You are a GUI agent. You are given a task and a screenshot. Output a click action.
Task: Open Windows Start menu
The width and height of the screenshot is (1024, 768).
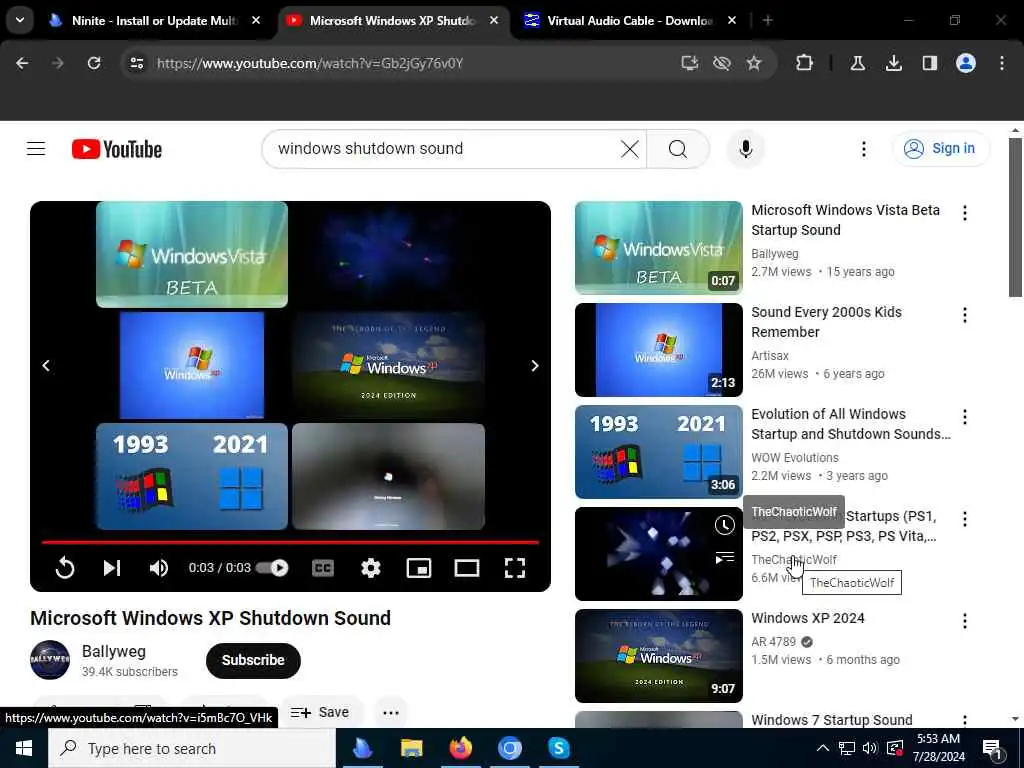click(x=24, y=748)
